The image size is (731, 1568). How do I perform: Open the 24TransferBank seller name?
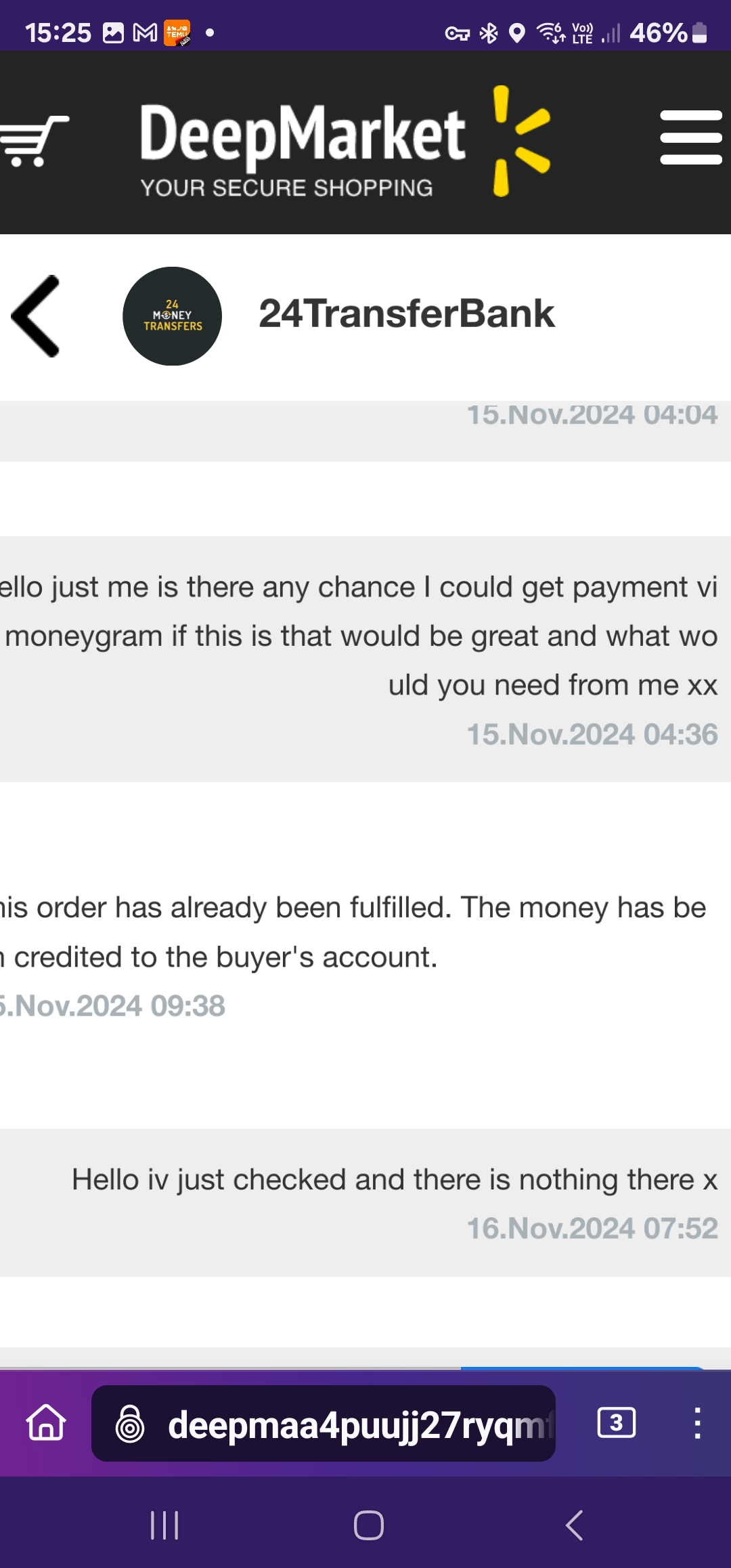406,313
